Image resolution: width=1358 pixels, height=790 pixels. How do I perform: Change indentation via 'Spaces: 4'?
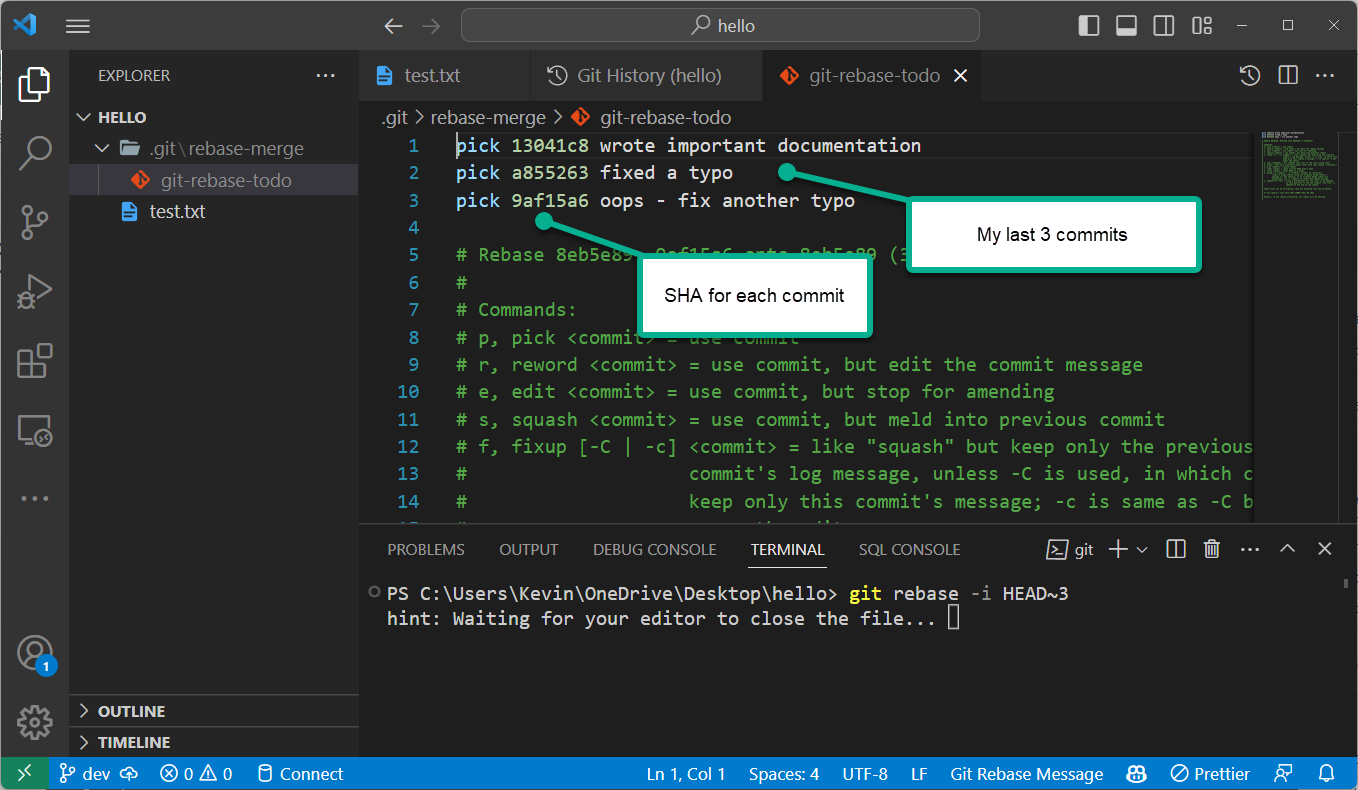(784, 773)
